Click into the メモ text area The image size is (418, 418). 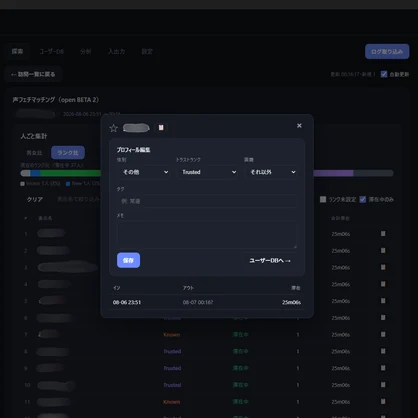pos(207,235)
